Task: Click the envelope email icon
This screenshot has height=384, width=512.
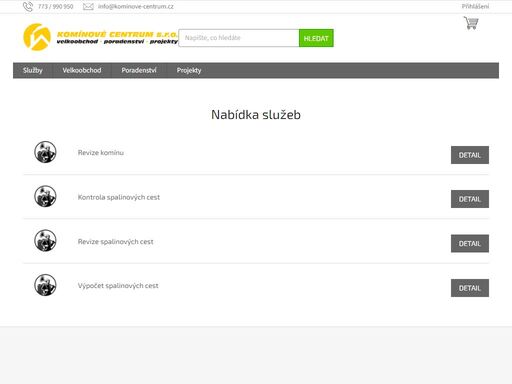Action: (88, 7)
